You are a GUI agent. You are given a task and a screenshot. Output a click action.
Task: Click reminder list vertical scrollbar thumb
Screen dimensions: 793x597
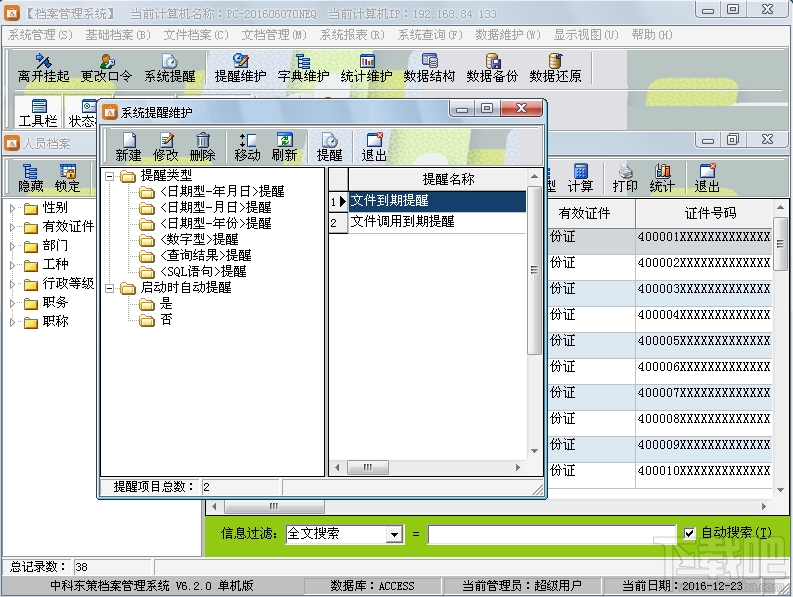tap(534, 271)
